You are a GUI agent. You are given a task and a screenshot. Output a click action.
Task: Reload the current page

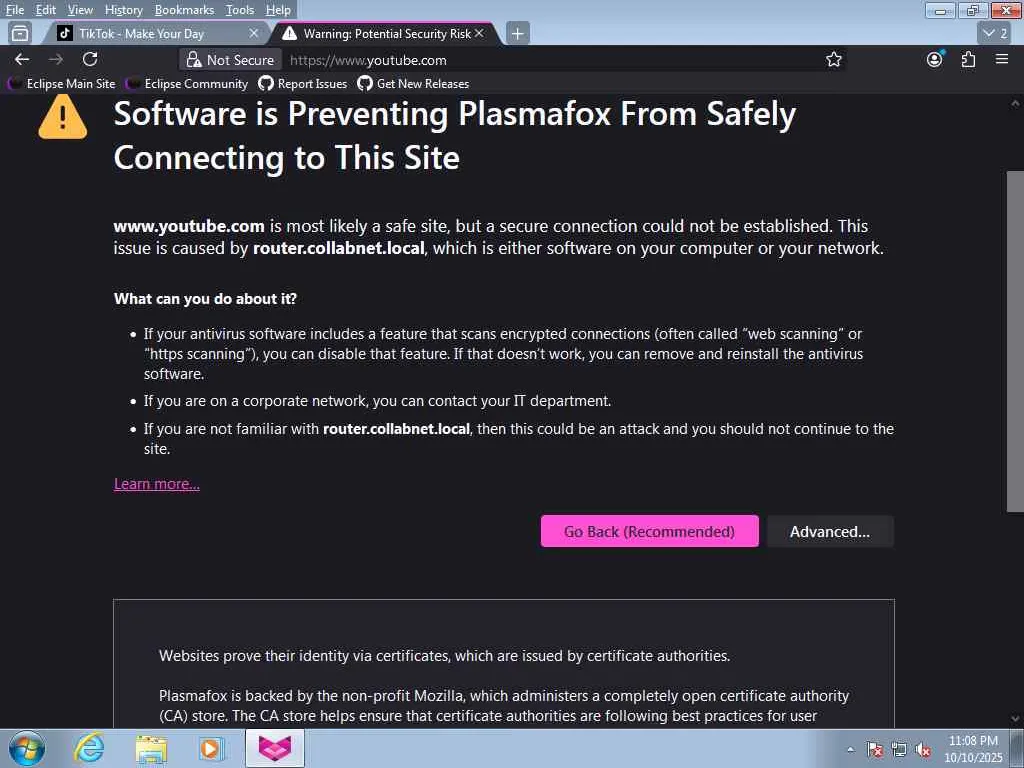coord(90,59)
